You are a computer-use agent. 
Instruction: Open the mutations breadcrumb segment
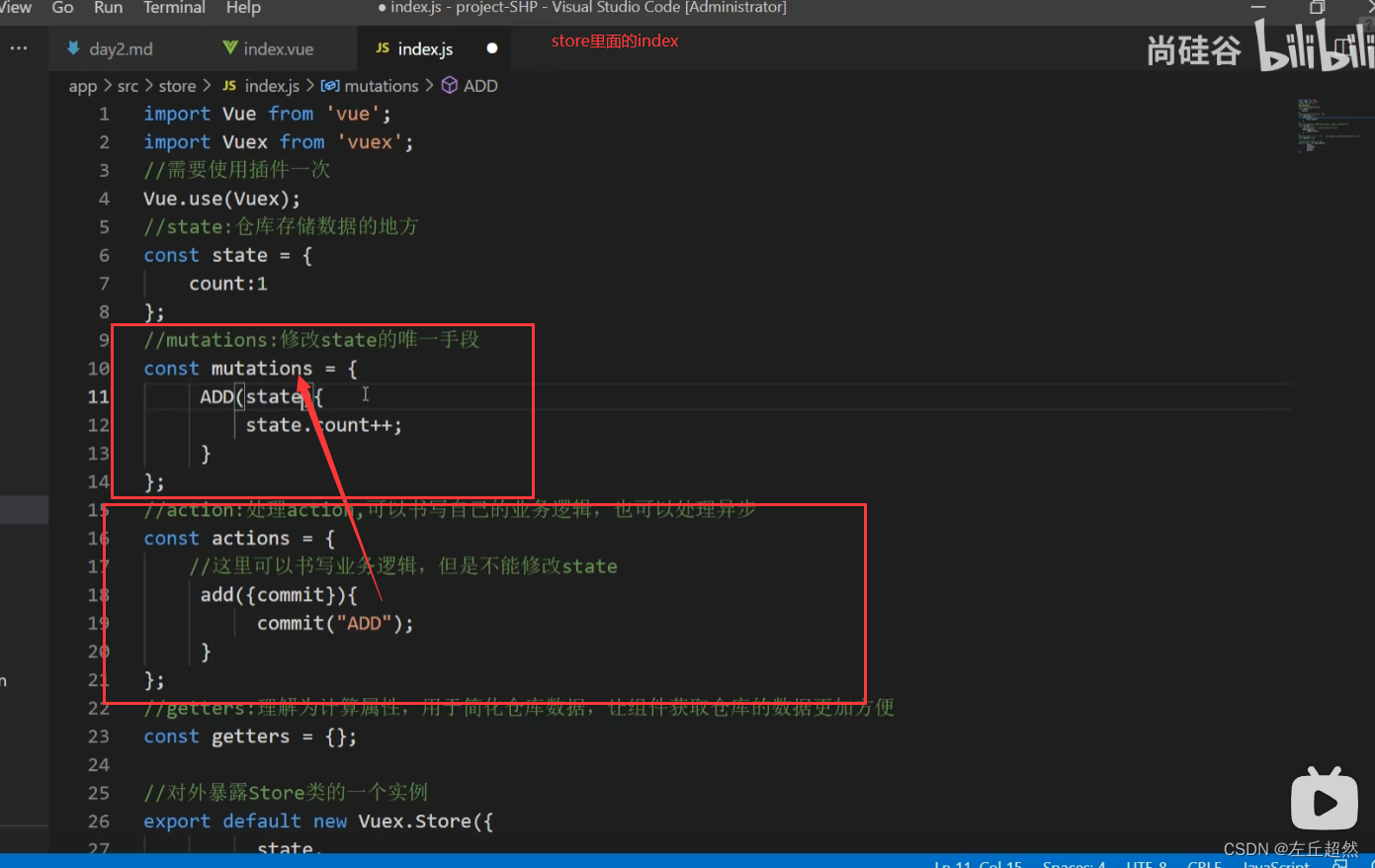[382, 86]
